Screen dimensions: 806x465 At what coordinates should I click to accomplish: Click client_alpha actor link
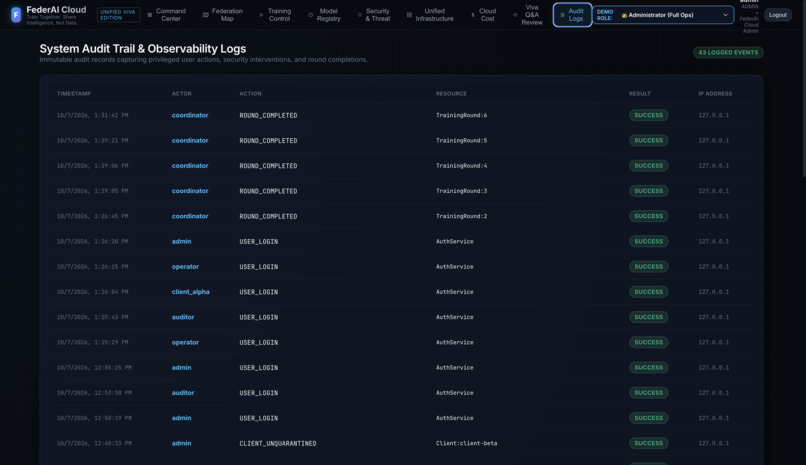tap(190, 292)
